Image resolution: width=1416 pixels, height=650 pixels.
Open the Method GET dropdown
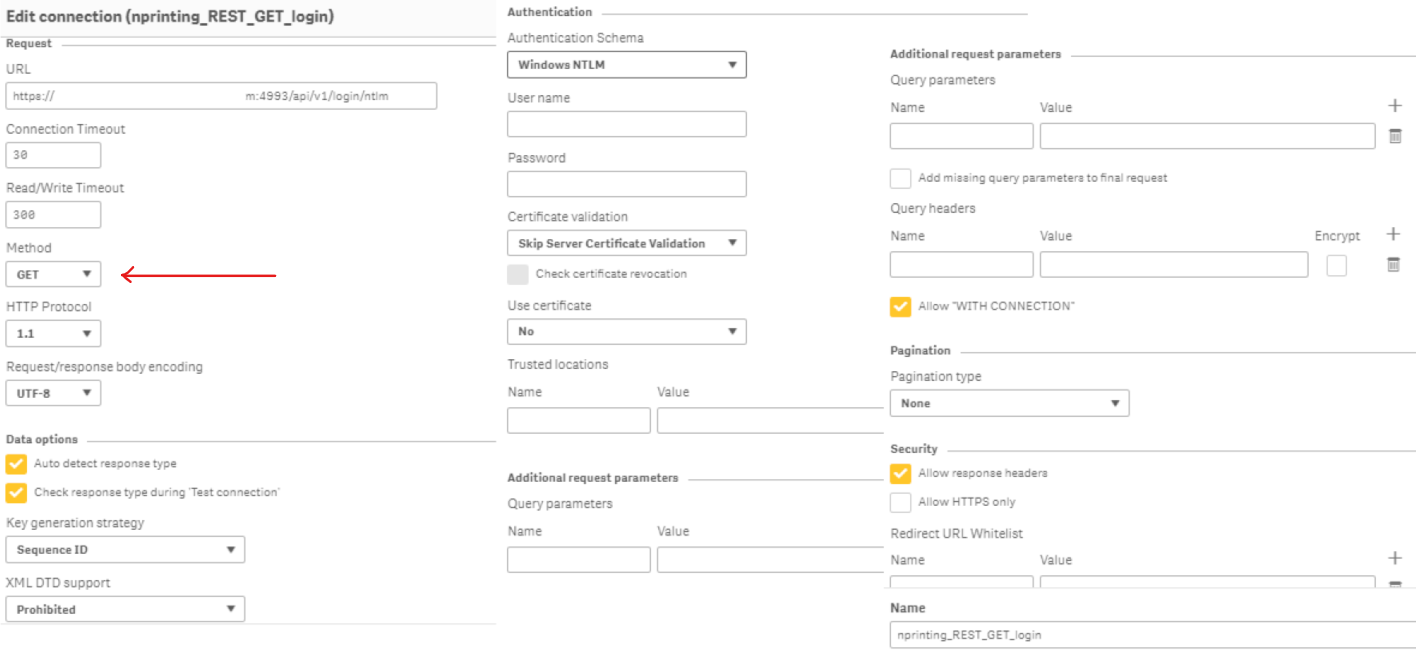[53, 274]
